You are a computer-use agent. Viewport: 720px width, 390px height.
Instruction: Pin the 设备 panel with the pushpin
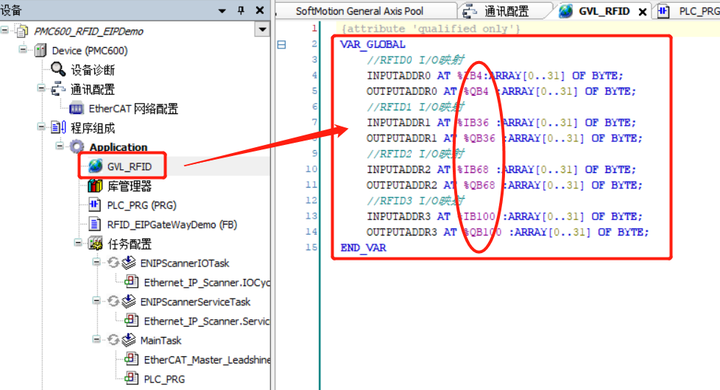(241, 10)
